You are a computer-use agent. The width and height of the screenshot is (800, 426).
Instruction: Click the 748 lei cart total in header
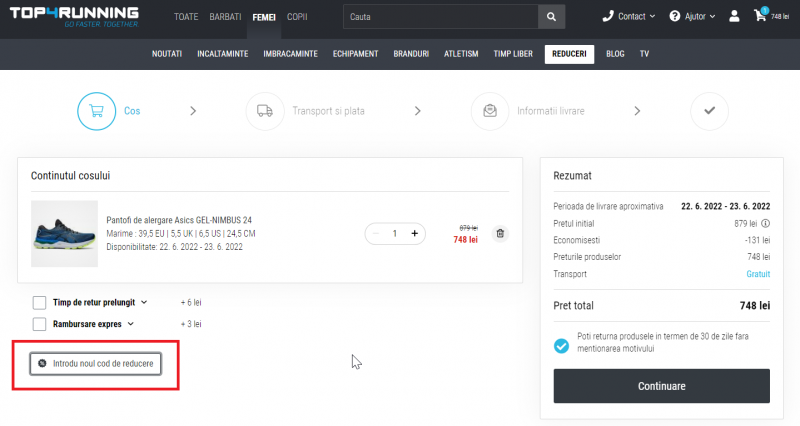(x=780, y=17)
